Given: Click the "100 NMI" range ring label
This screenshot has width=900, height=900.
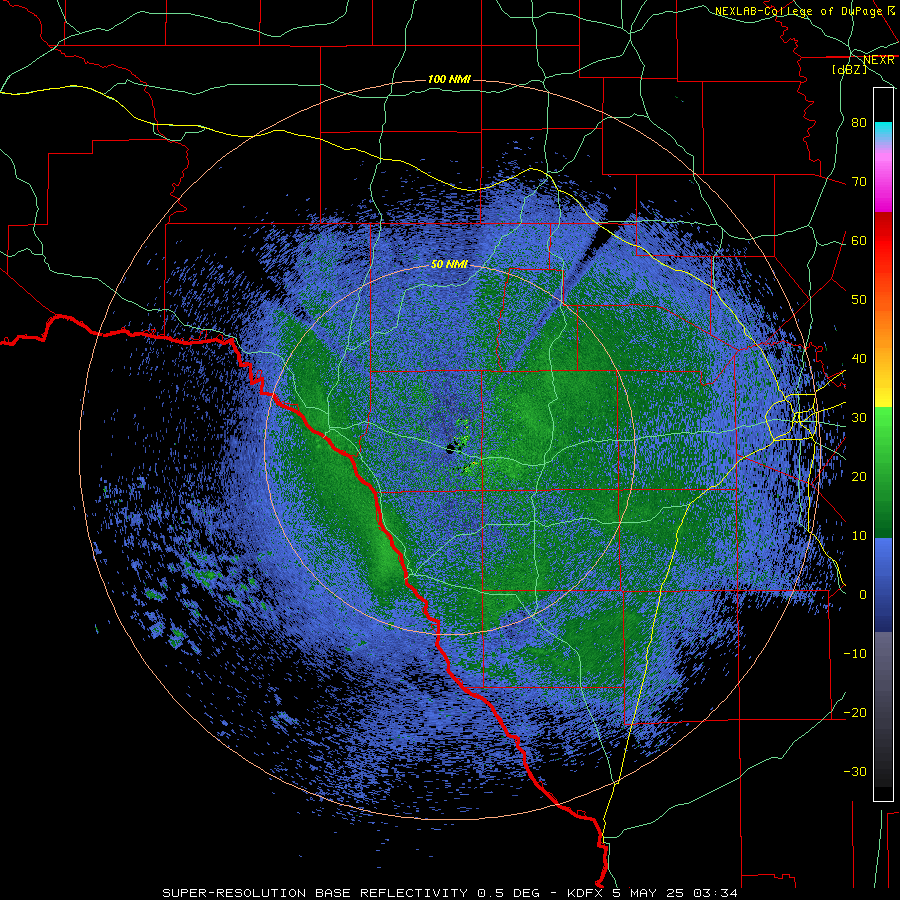Looking at the screenshot, I should 449,79.
